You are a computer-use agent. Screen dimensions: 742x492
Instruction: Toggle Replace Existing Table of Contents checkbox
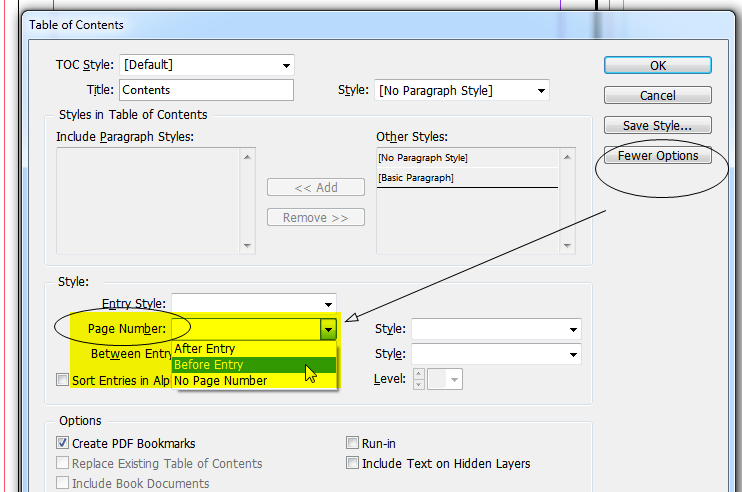62,463
